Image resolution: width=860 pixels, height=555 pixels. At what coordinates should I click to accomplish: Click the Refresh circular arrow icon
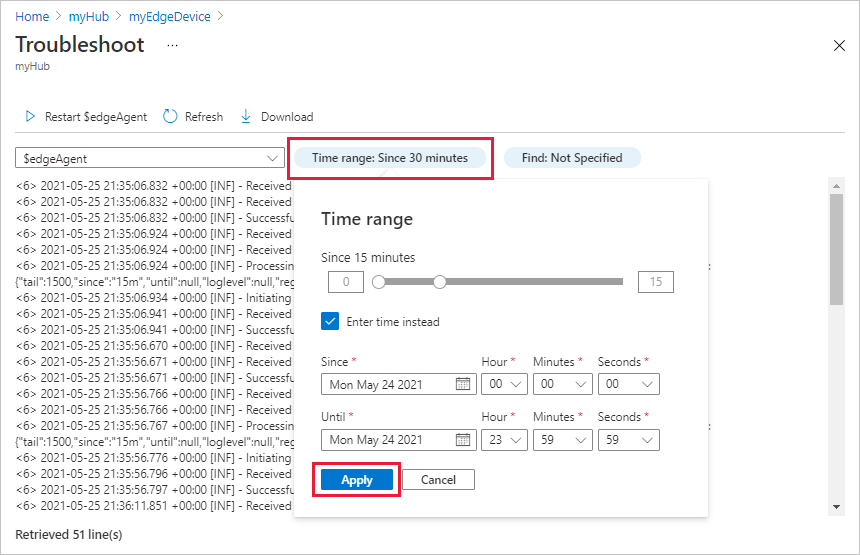[170, 117]
